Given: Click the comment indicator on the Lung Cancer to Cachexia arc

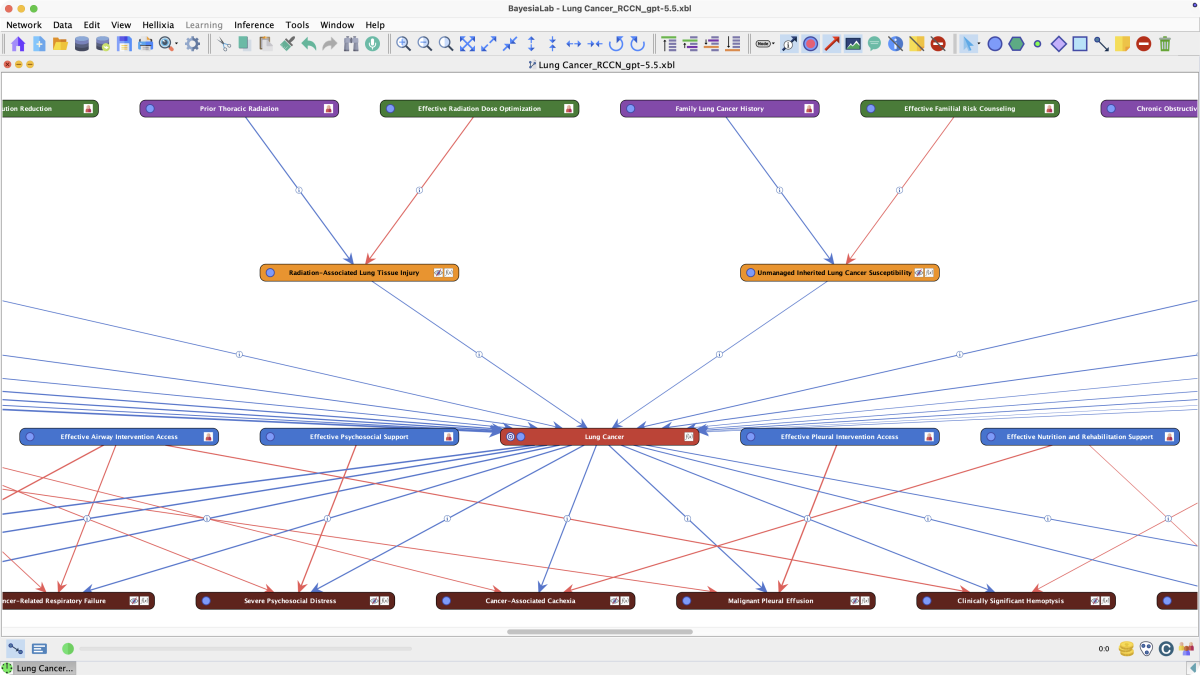Looking at the screenshot, I should tap(567, 519).
